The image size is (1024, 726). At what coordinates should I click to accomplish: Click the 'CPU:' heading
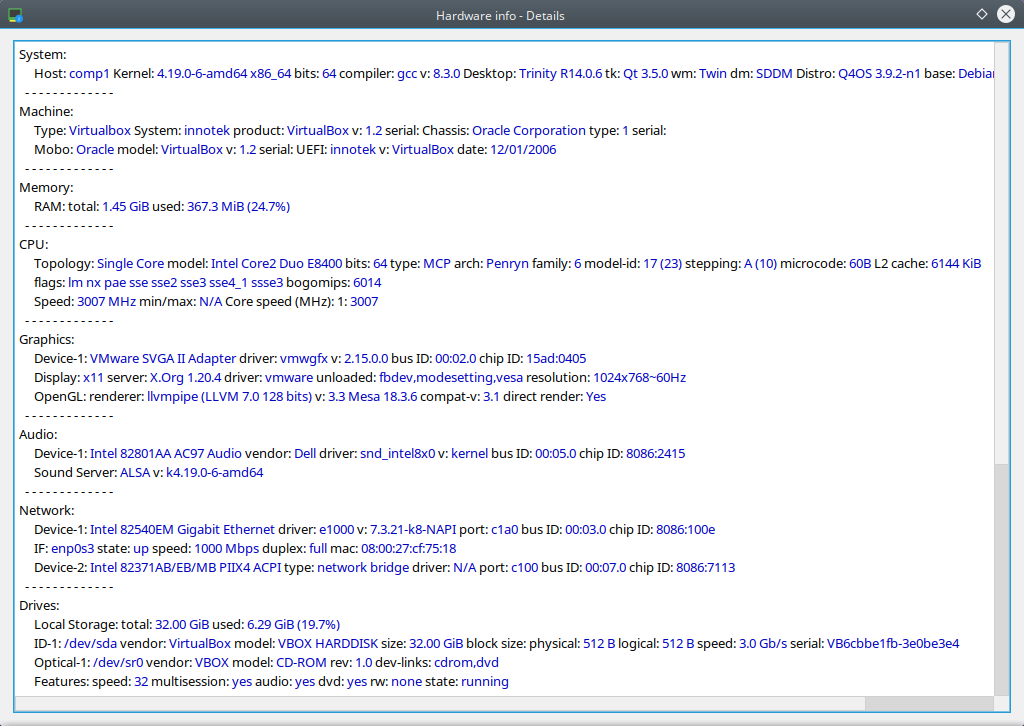tap(33, 245)
